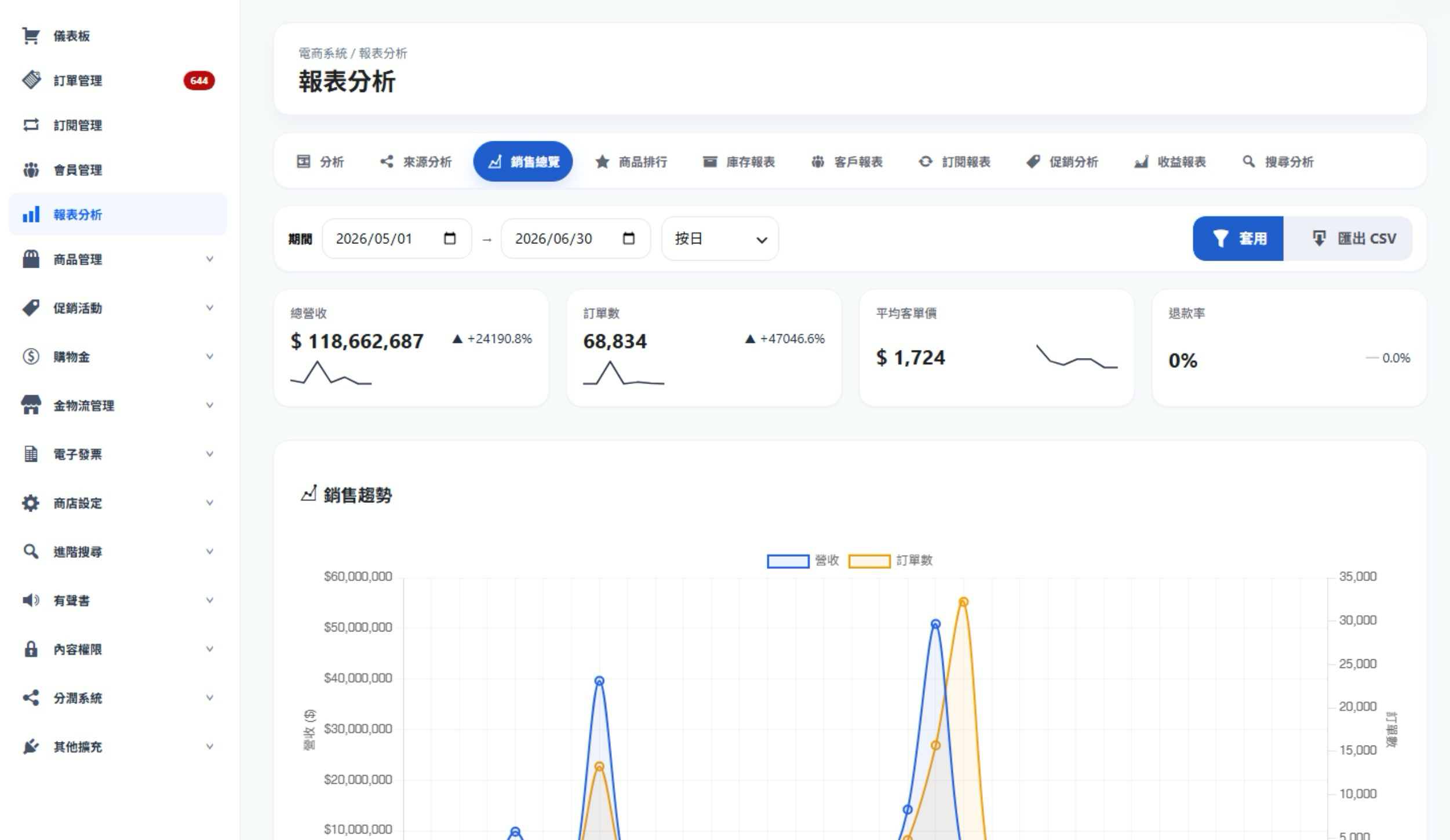This screenshot has height=840, width=1450.
Task: Click the 購物金 dollar coin icon
Action: coord(31,356)
